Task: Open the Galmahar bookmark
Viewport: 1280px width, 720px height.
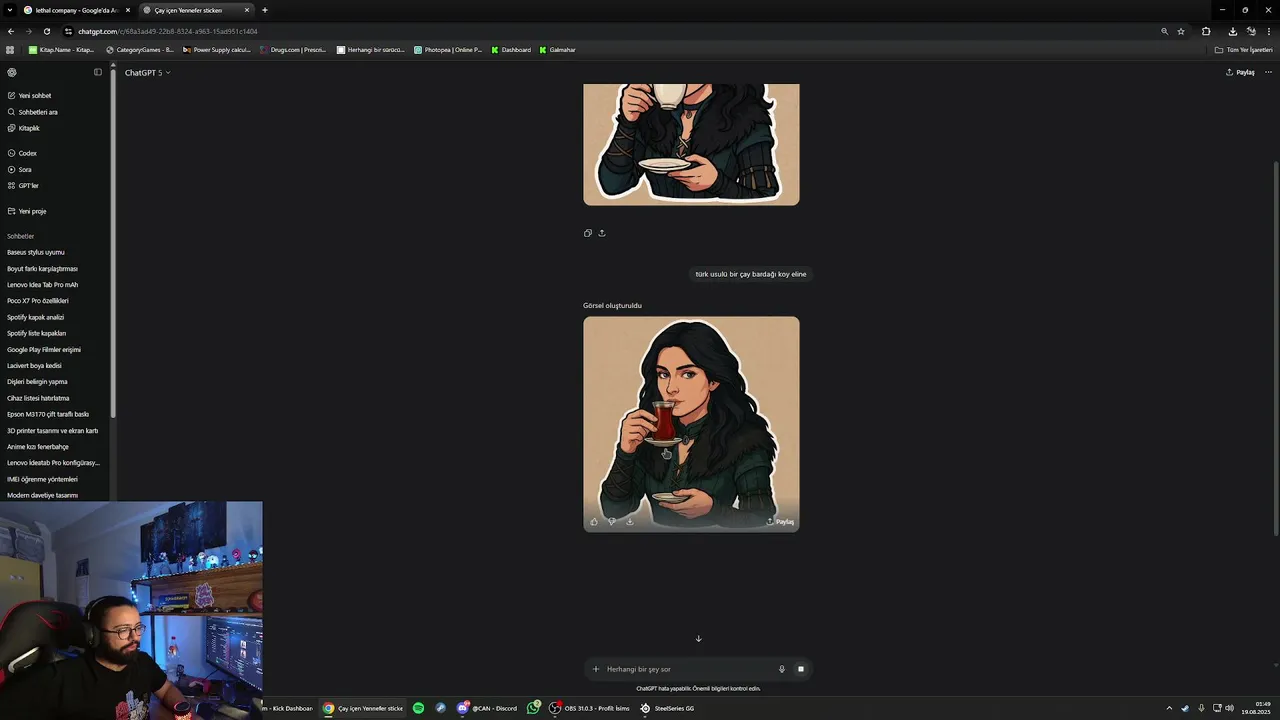Action: point(558,49)
